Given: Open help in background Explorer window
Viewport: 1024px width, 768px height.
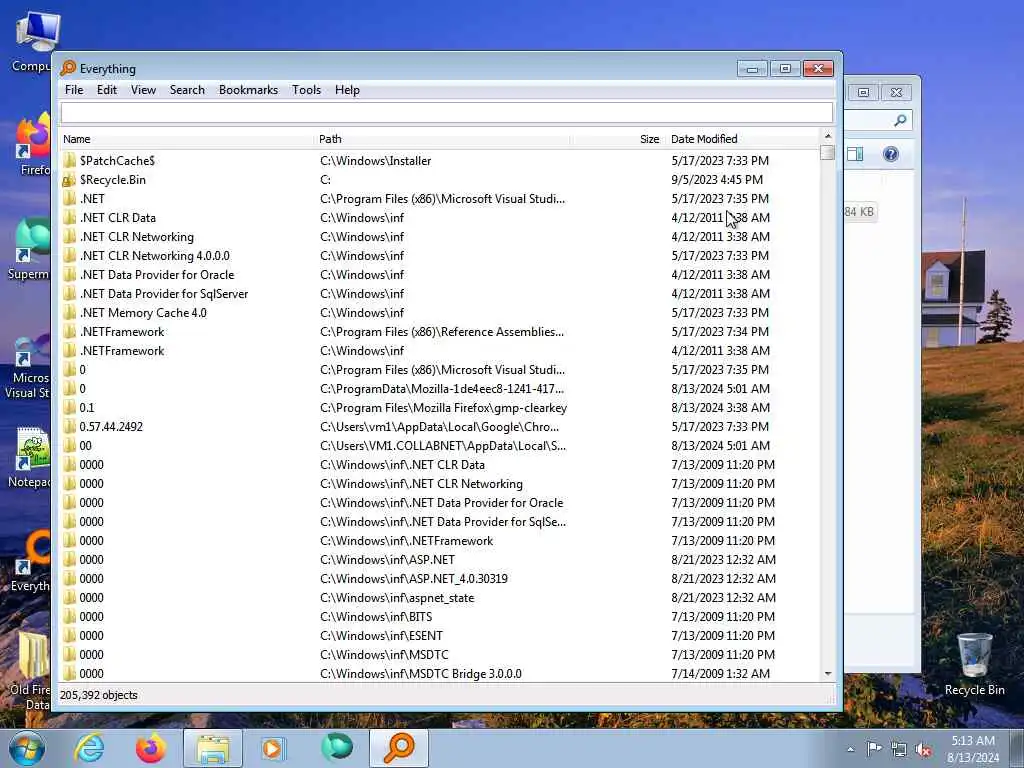Looking at the screenshot, I should point(891,154).
